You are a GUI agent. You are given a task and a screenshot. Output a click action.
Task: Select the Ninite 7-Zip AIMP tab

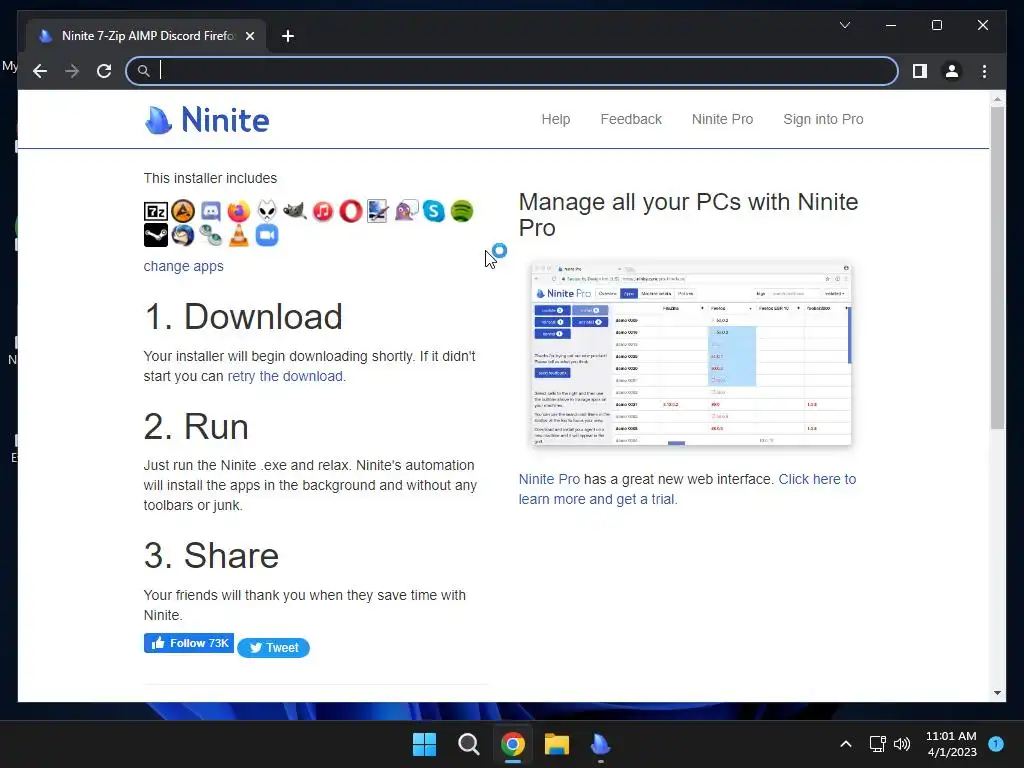(146, 36)
